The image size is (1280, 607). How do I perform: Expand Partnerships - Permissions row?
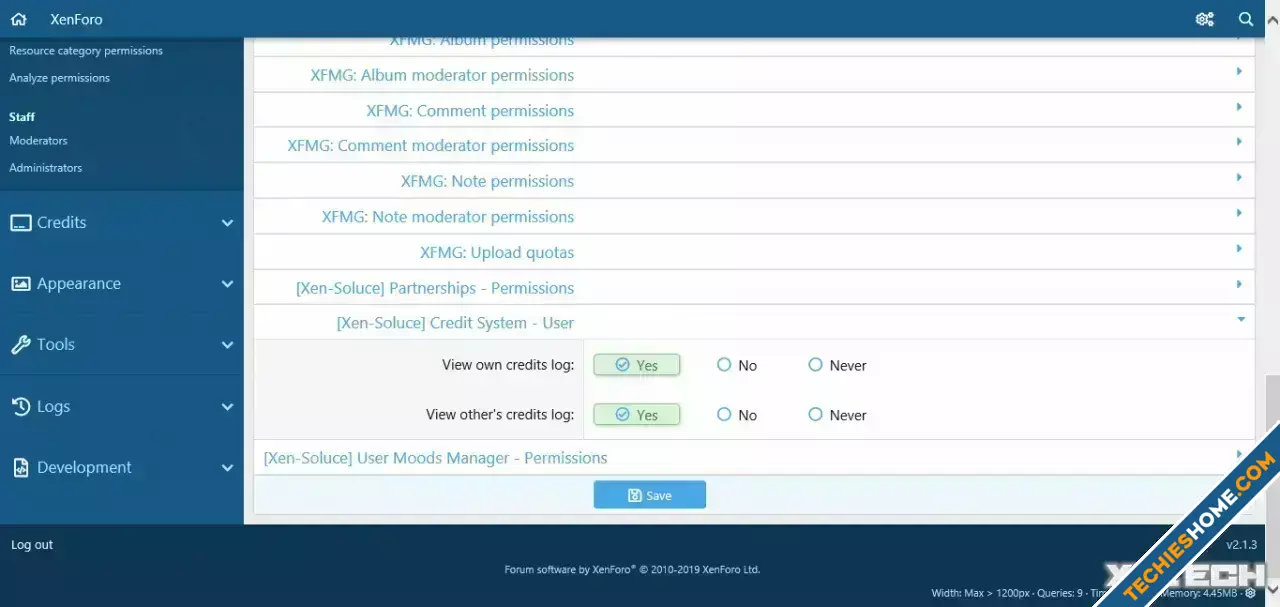(754, 287)
